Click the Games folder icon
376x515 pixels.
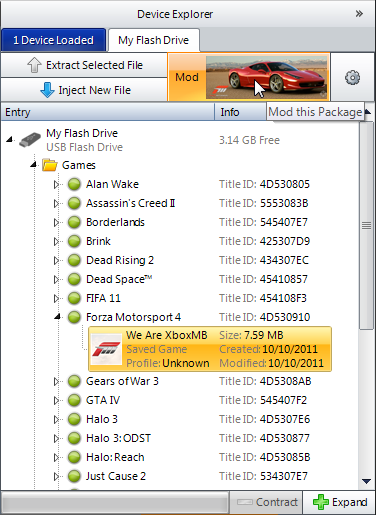[50, 165]
